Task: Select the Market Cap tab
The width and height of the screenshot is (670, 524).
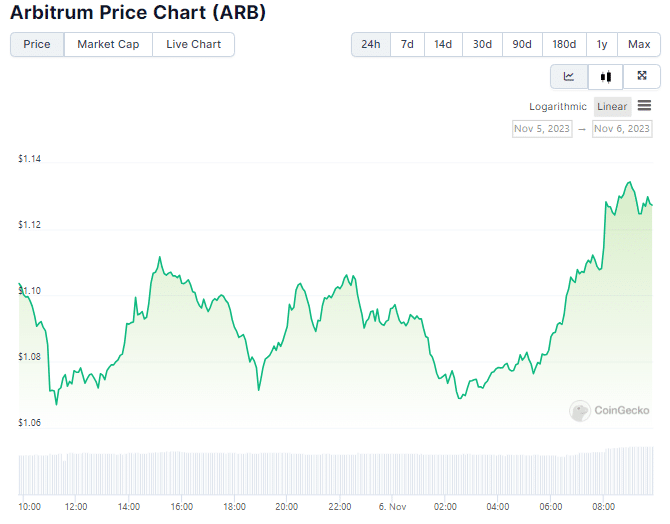Action: click(x=108, y=44)
